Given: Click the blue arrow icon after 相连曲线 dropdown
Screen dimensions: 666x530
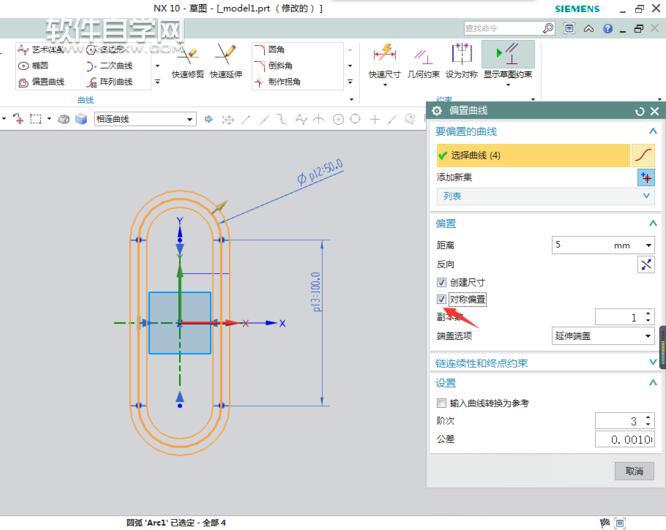Looking at the screenshot, I should (209, 119).
